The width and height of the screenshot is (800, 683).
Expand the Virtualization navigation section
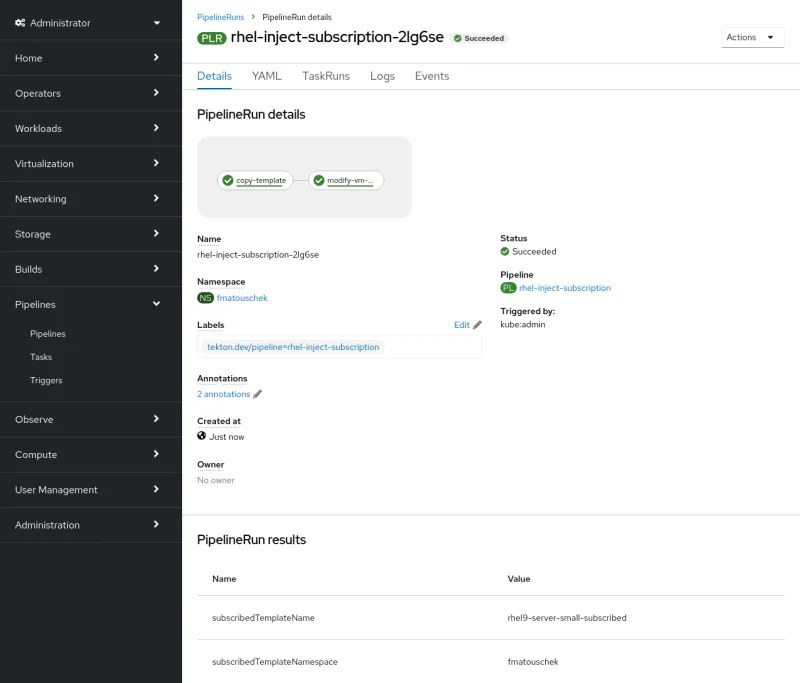(90, 163)
